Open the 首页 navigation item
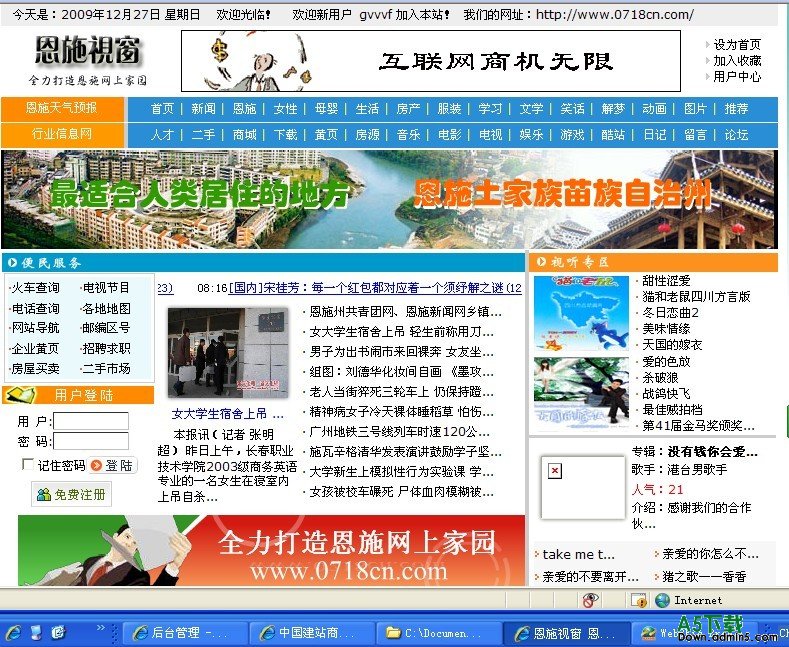The width and height of the screenshot is (789, 647). (x=162, y=109)
